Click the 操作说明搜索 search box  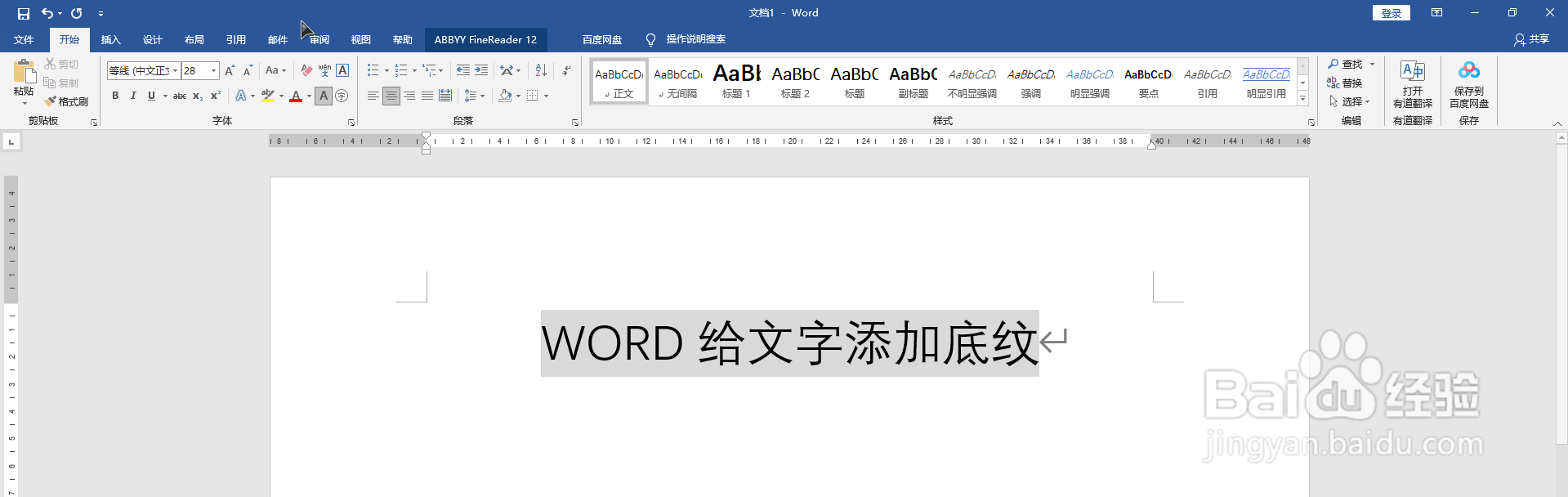[695, 39]
